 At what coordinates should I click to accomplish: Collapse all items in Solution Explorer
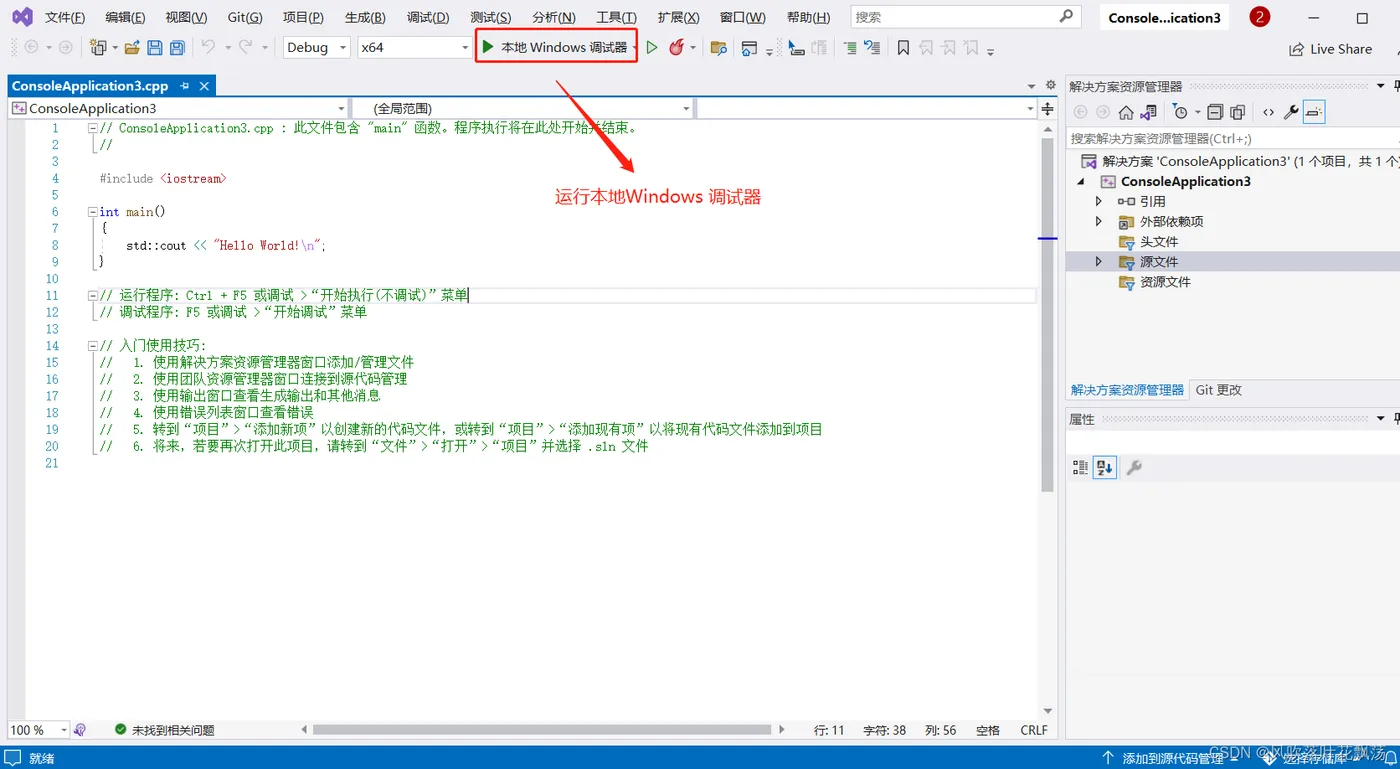tap(1215, 112)
